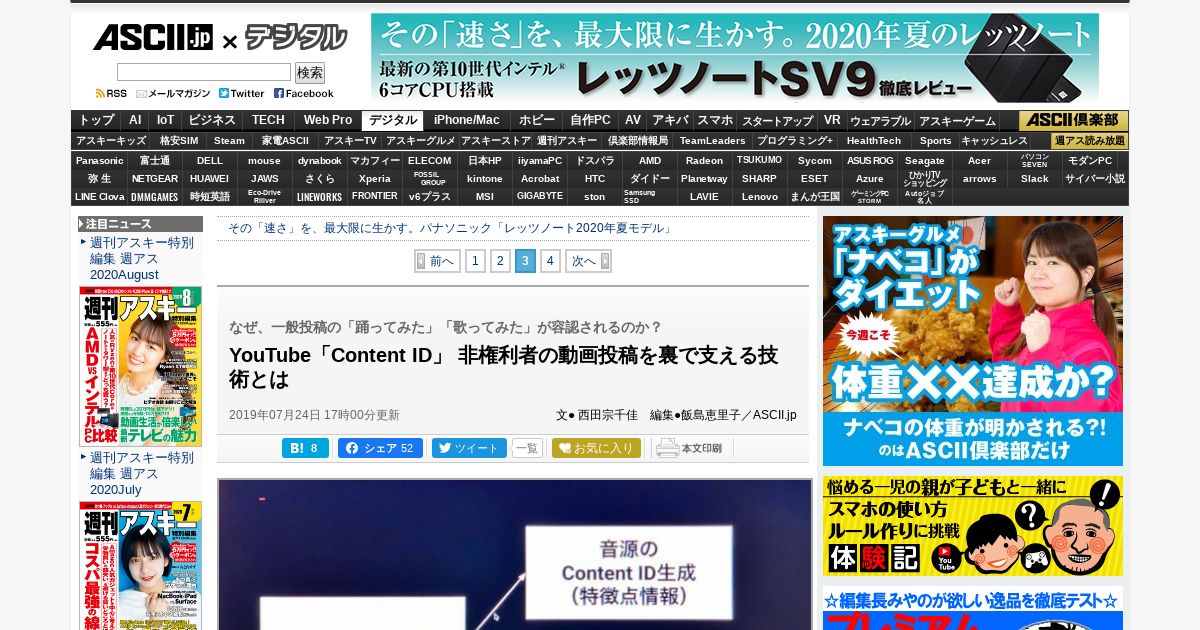
Task: Open the トップ navigation tab
Action: [97, 120]
